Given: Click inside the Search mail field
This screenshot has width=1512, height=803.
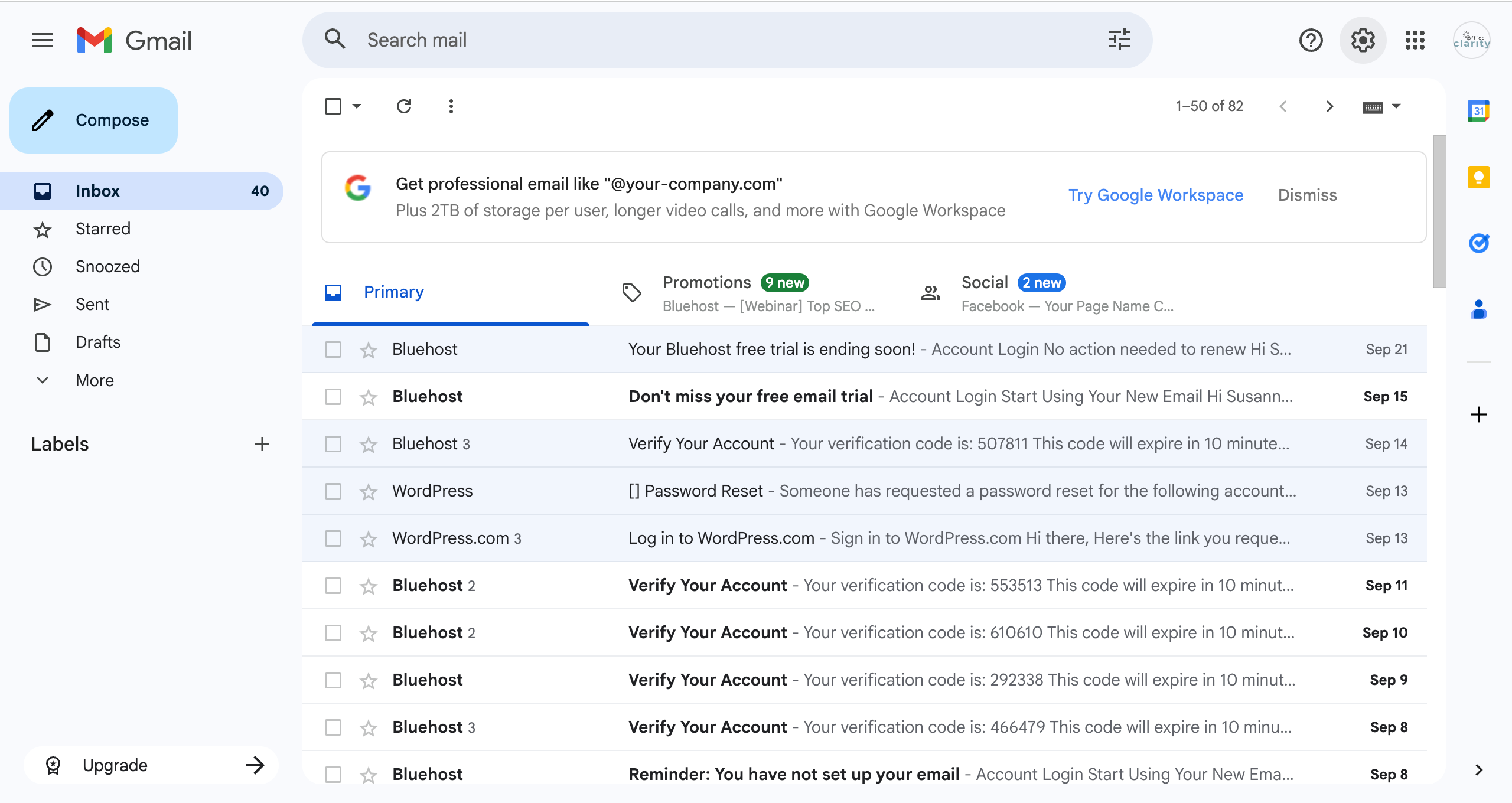Looking at the screenshot, I should point(709,40).
